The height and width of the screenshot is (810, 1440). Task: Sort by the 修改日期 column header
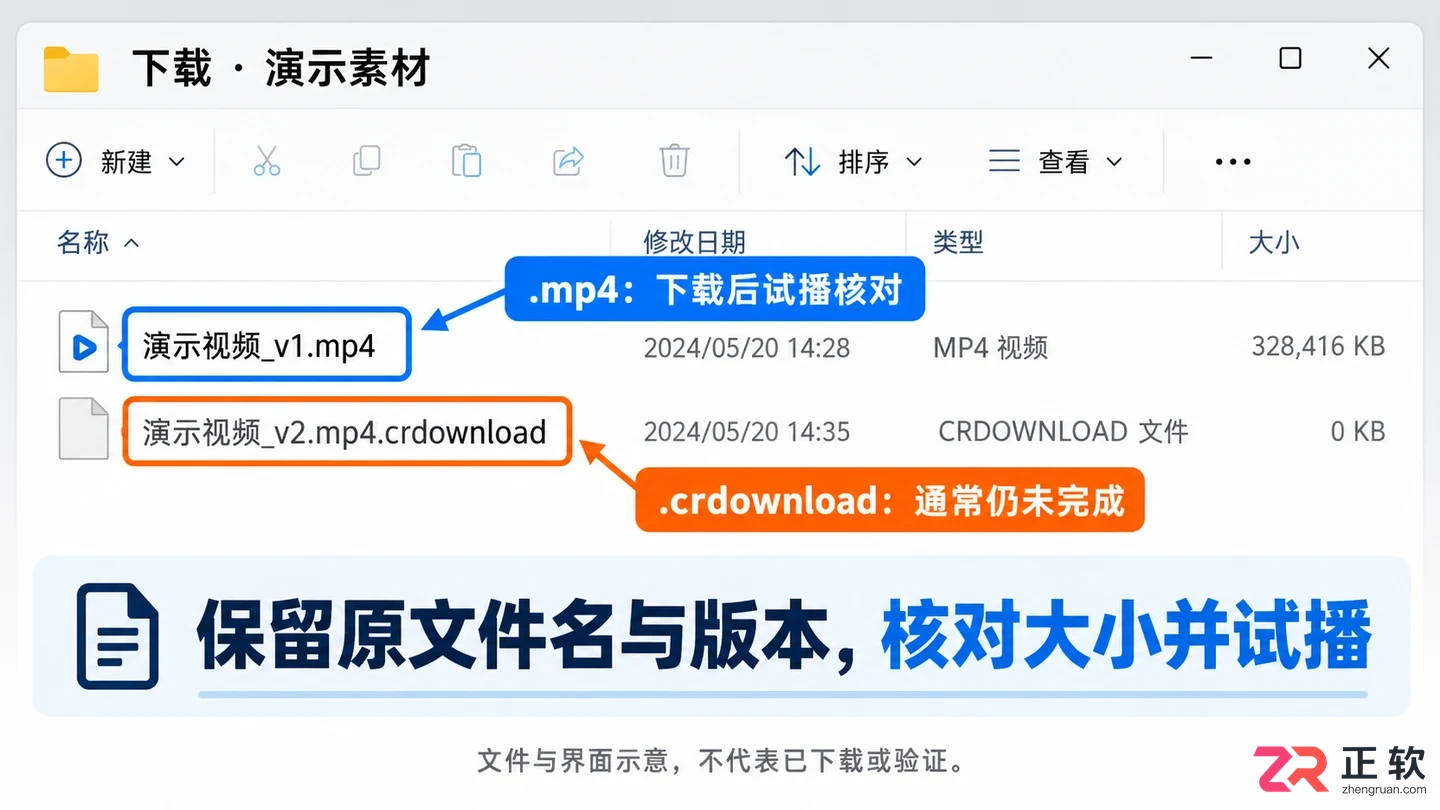pyautogui.click(x=694, y=242)
